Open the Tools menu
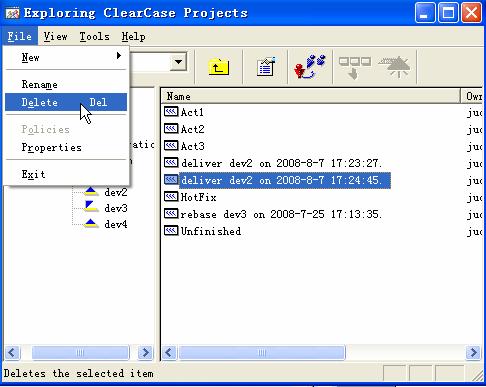This screenshot has width=486, height=387. coord(94,36)
